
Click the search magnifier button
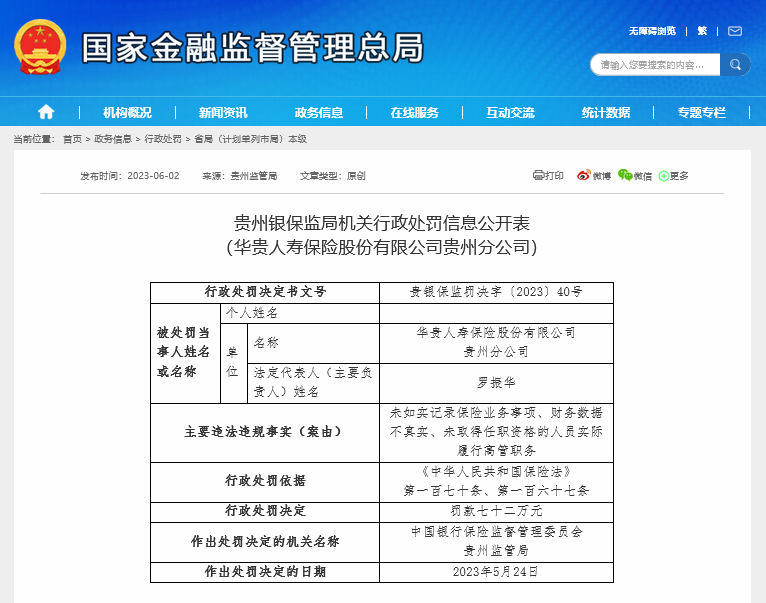point(735,65)
